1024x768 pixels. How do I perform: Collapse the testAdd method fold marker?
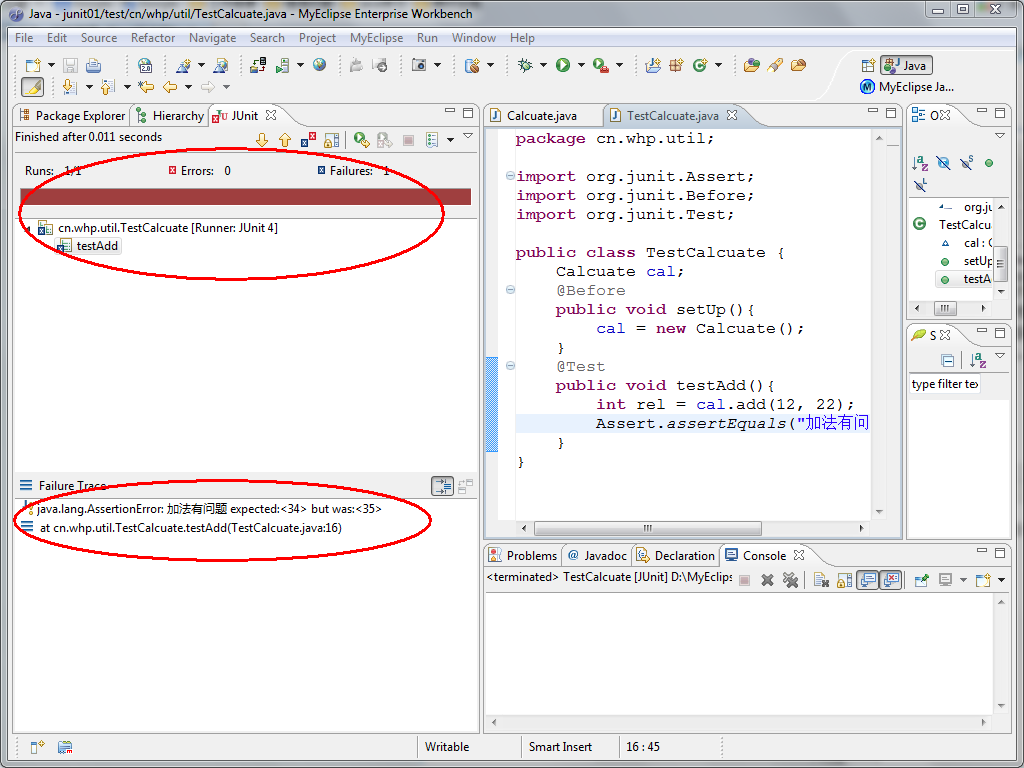510,366
